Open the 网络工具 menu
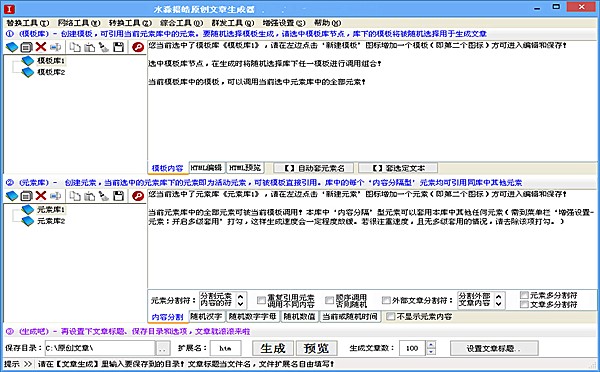The width and height of the screenshot is (600, 372). [79, 23]
